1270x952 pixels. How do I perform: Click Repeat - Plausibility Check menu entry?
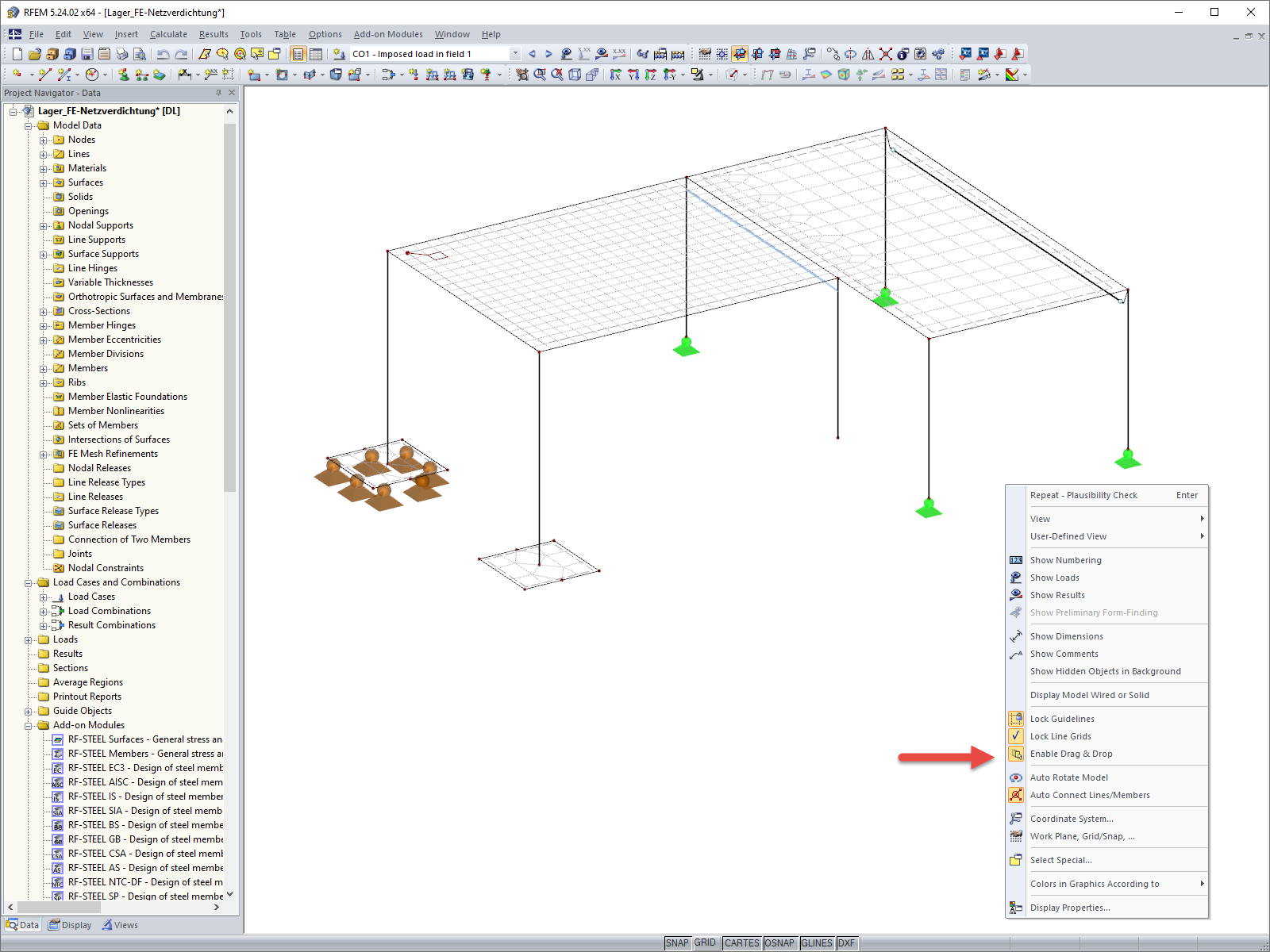(1107, 495)
